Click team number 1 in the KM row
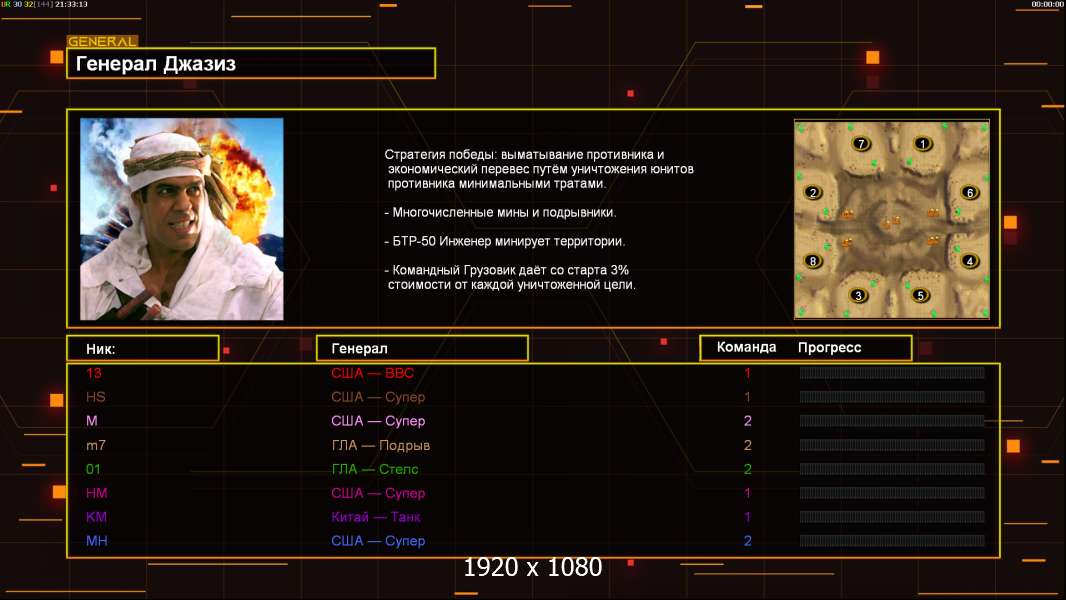This screenshot has width=1066, height=600. tap(747, 516)
